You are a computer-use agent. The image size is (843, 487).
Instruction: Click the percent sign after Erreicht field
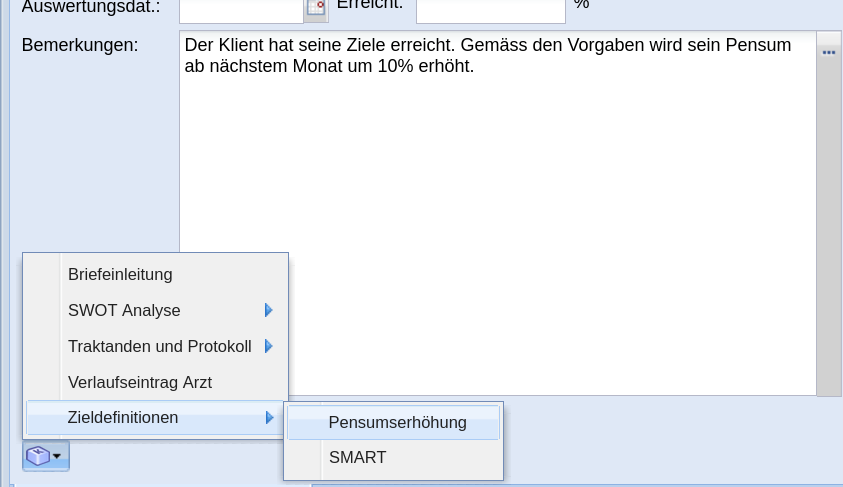(582, 5)
